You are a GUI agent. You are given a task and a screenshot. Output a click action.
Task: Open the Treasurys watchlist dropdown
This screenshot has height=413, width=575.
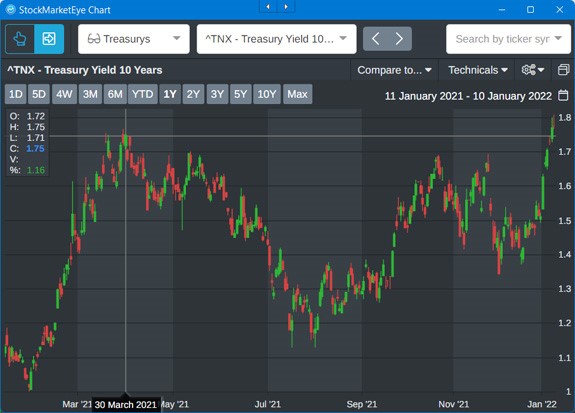click(x=134, y=39)
